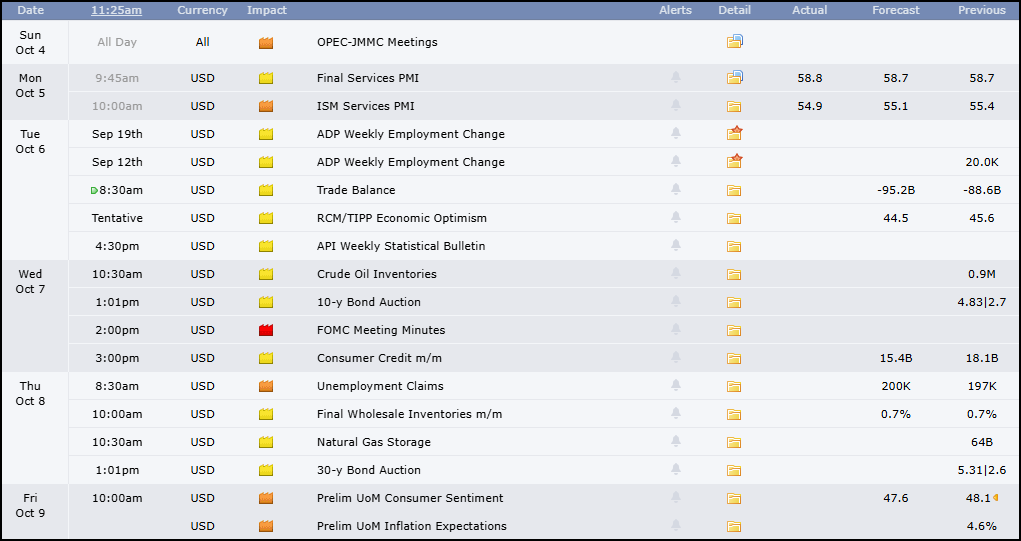The image size is (1021, 541).
Task: Toggle alert bell for Unemployment Claims
Action: point(676,385)
